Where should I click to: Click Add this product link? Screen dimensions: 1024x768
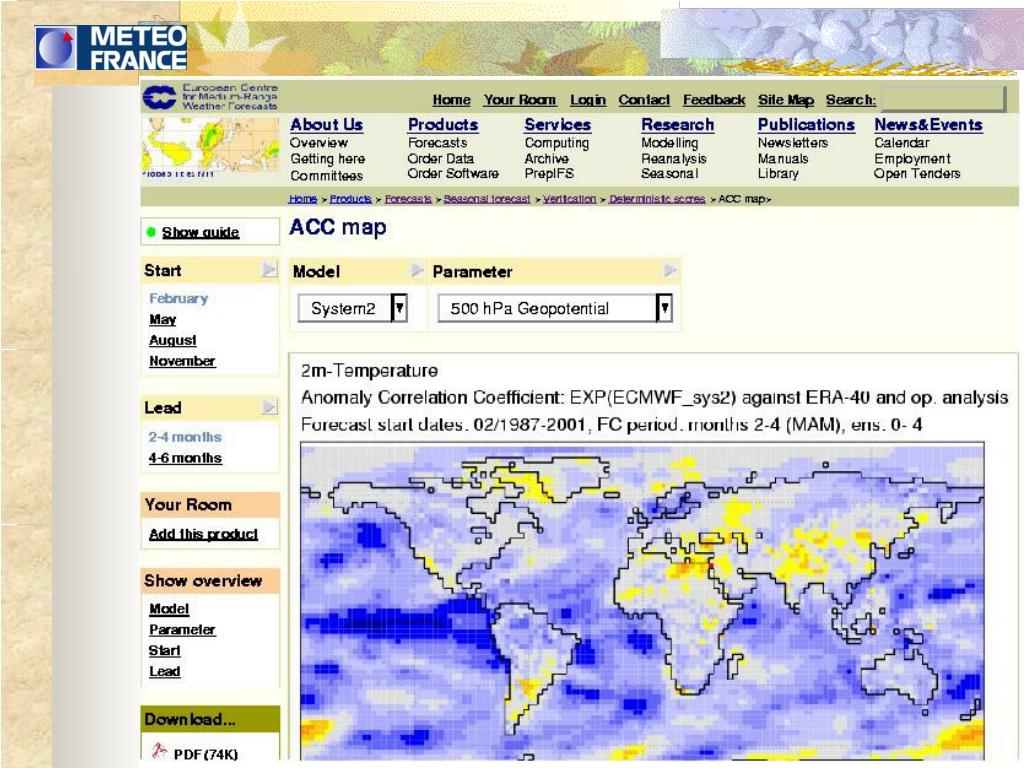(203, 534)
